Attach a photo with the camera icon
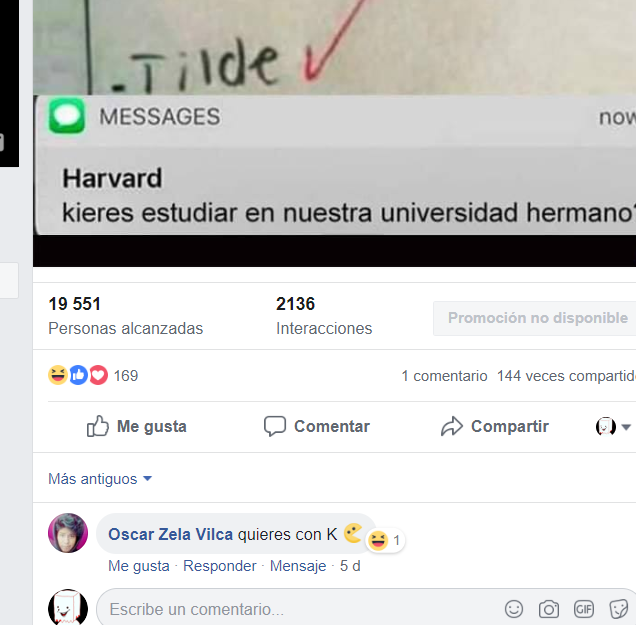The width and height of the screenshot is (636, 625). 548,609
